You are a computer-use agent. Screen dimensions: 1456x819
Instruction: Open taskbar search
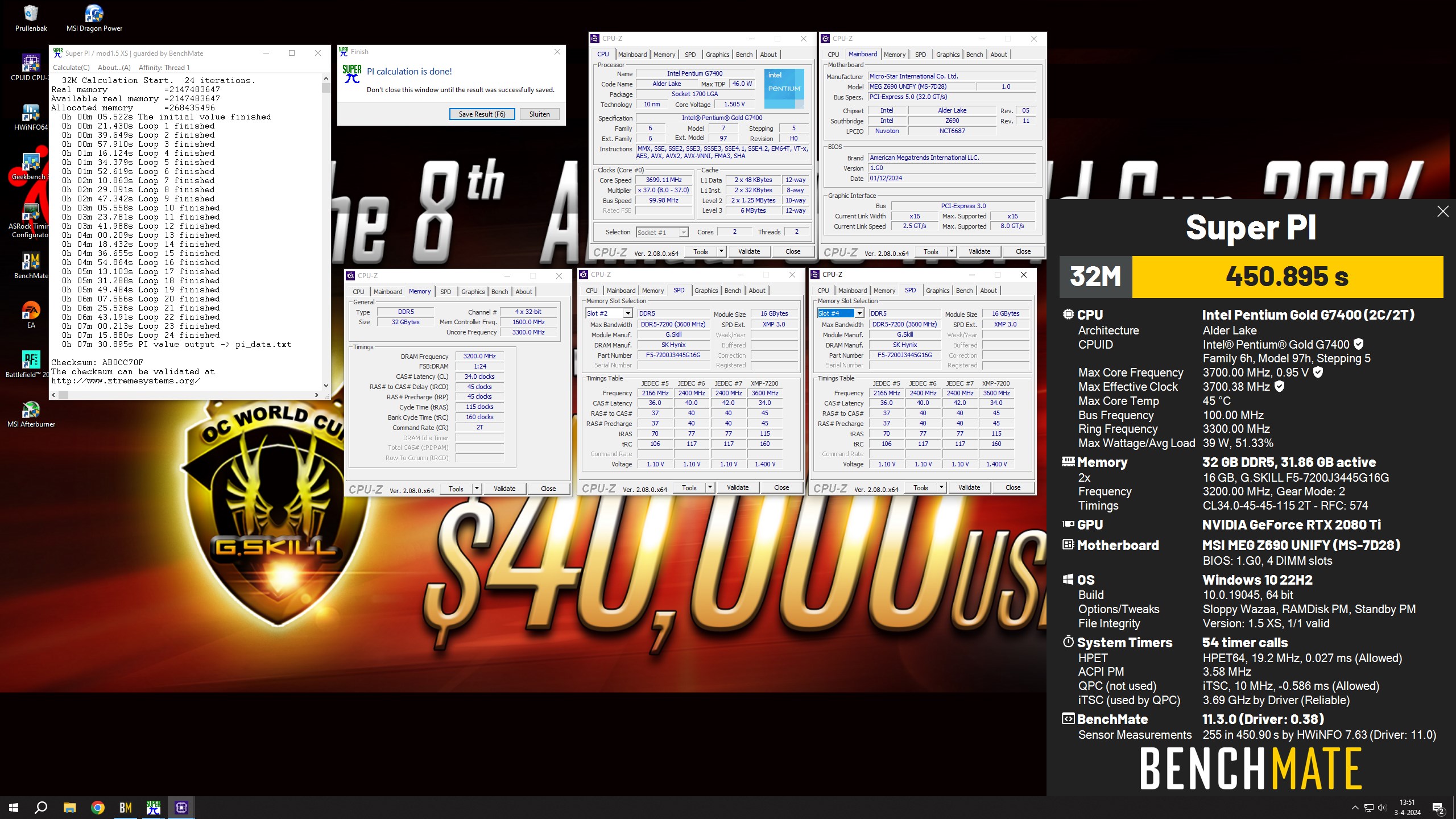[41, 808]
